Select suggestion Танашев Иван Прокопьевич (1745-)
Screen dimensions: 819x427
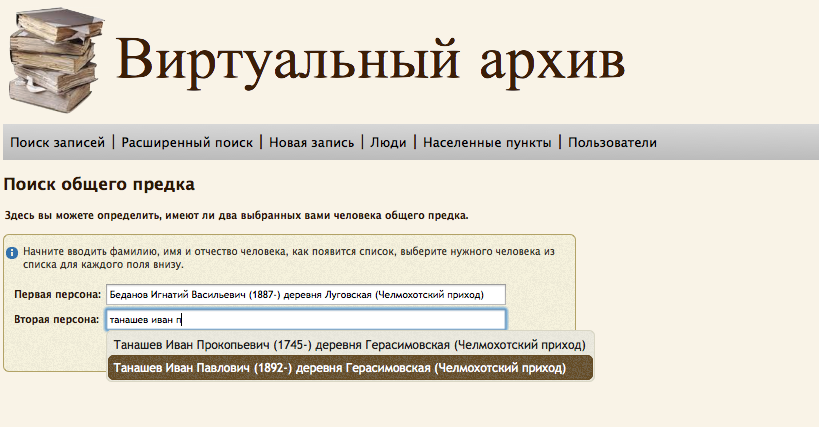(350, 345)
